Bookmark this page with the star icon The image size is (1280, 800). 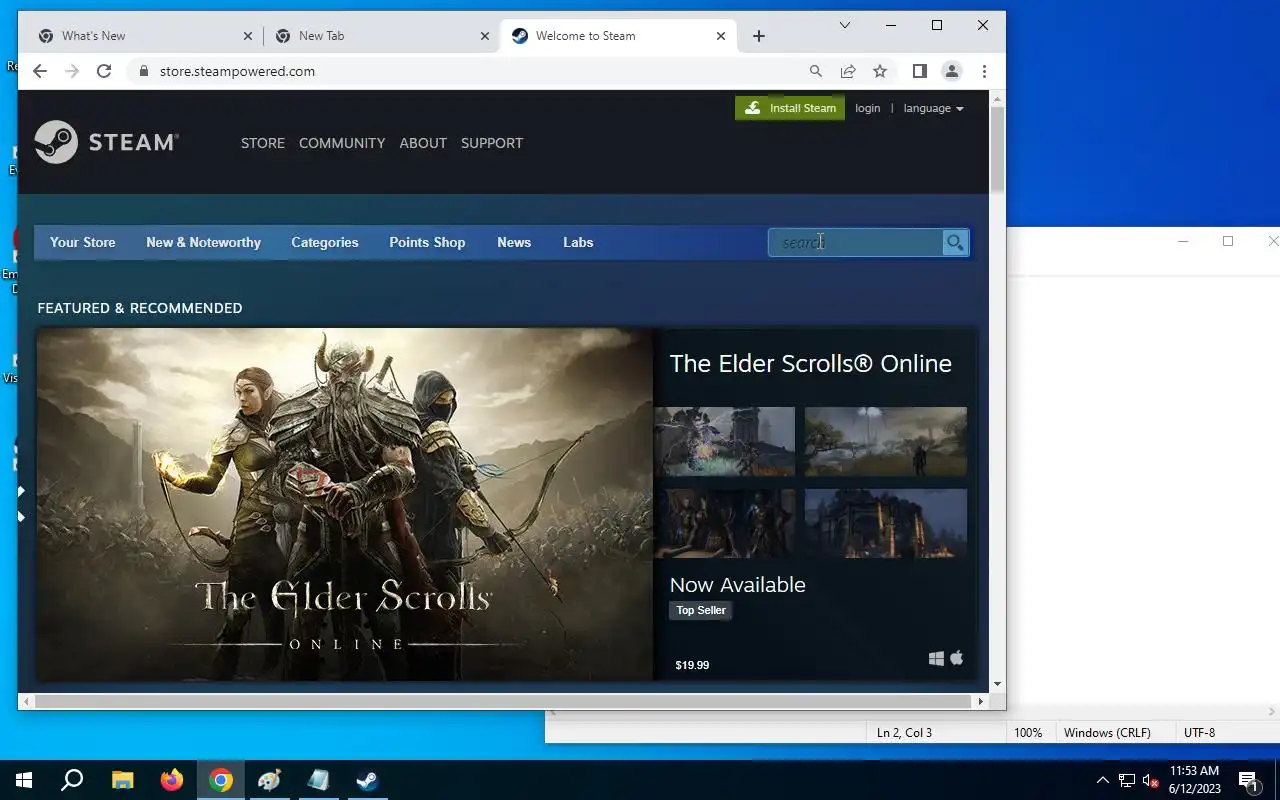coord(880,71)
